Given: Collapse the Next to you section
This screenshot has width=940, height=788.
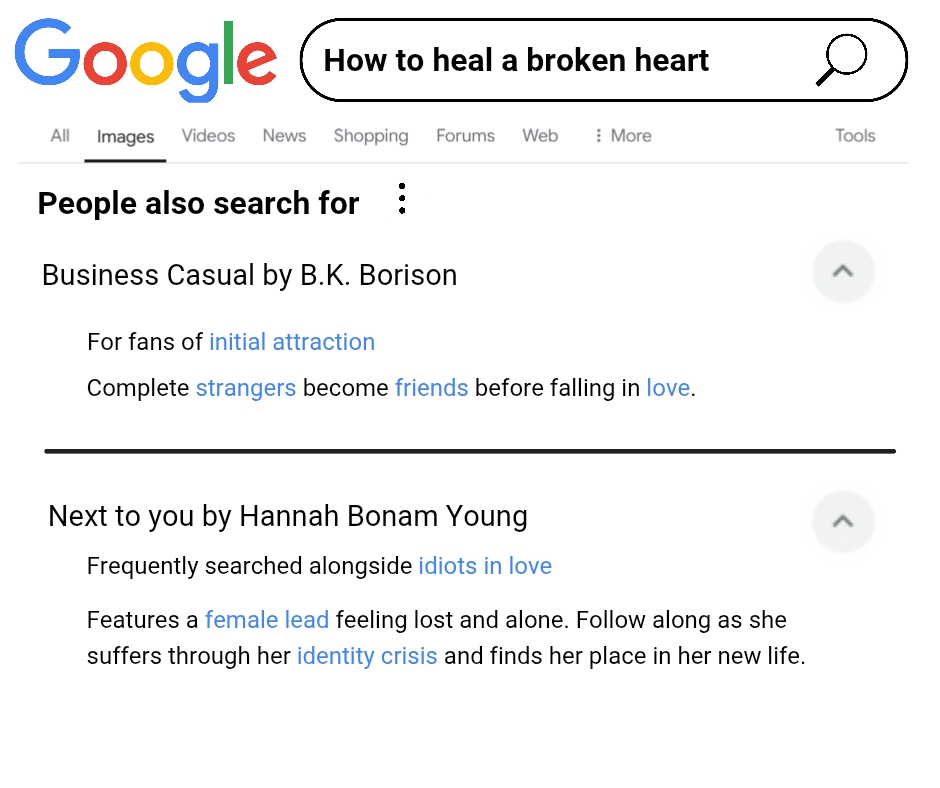Looking at the screenshot, I should click(x=843, y=521).
